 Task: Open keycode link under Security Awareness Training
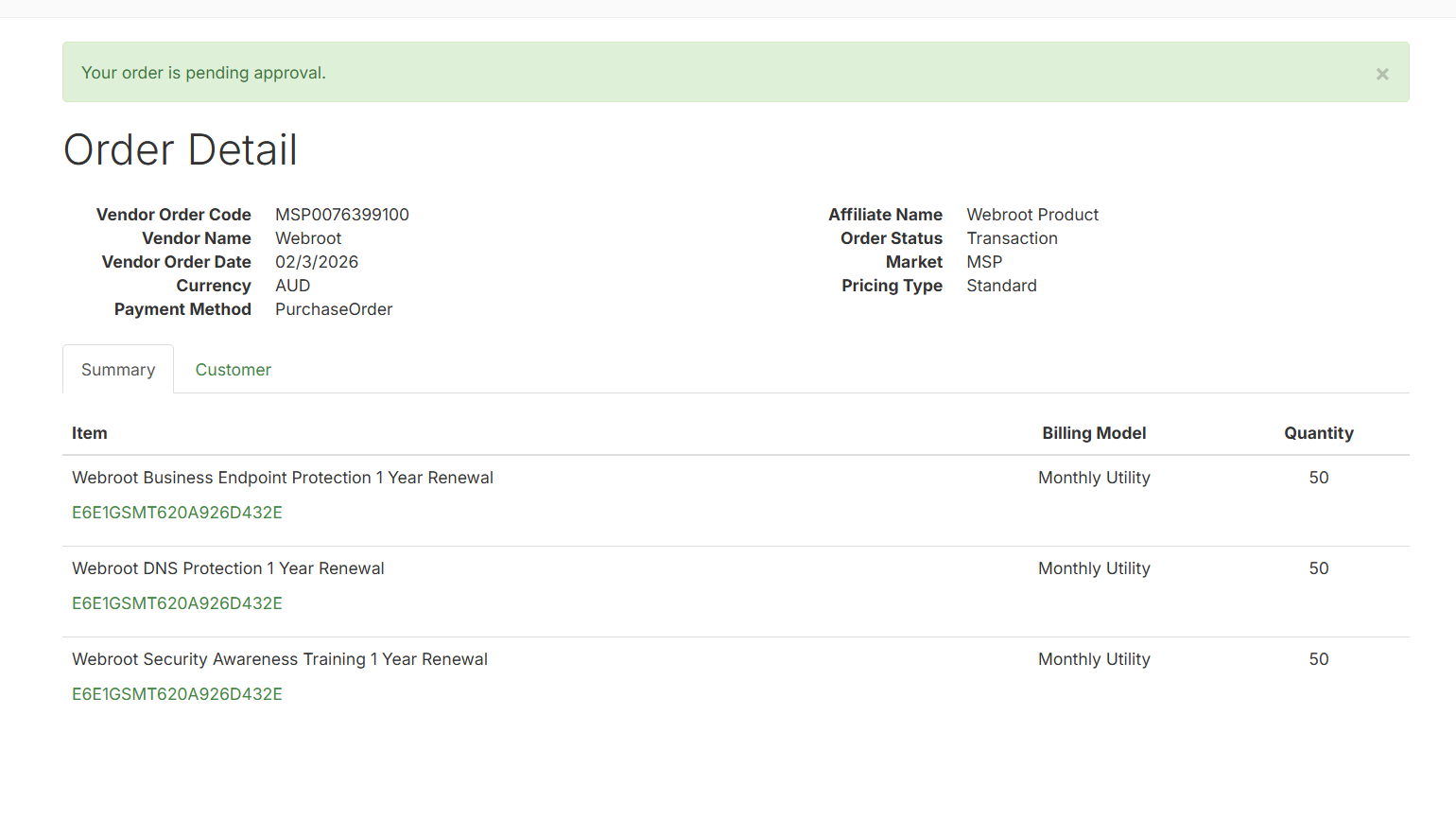177,694
